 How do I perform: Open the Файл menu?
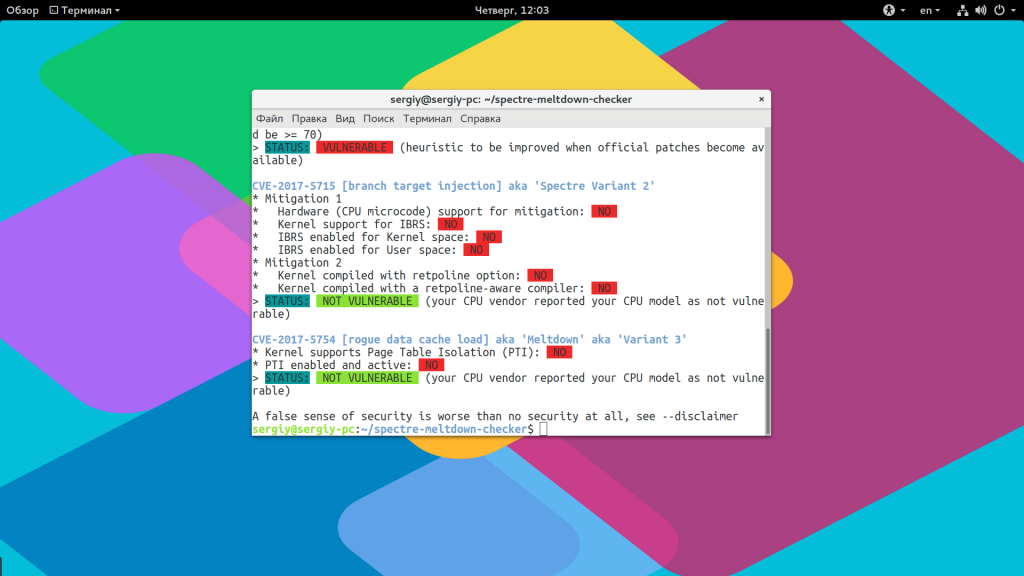pos(269,118)
